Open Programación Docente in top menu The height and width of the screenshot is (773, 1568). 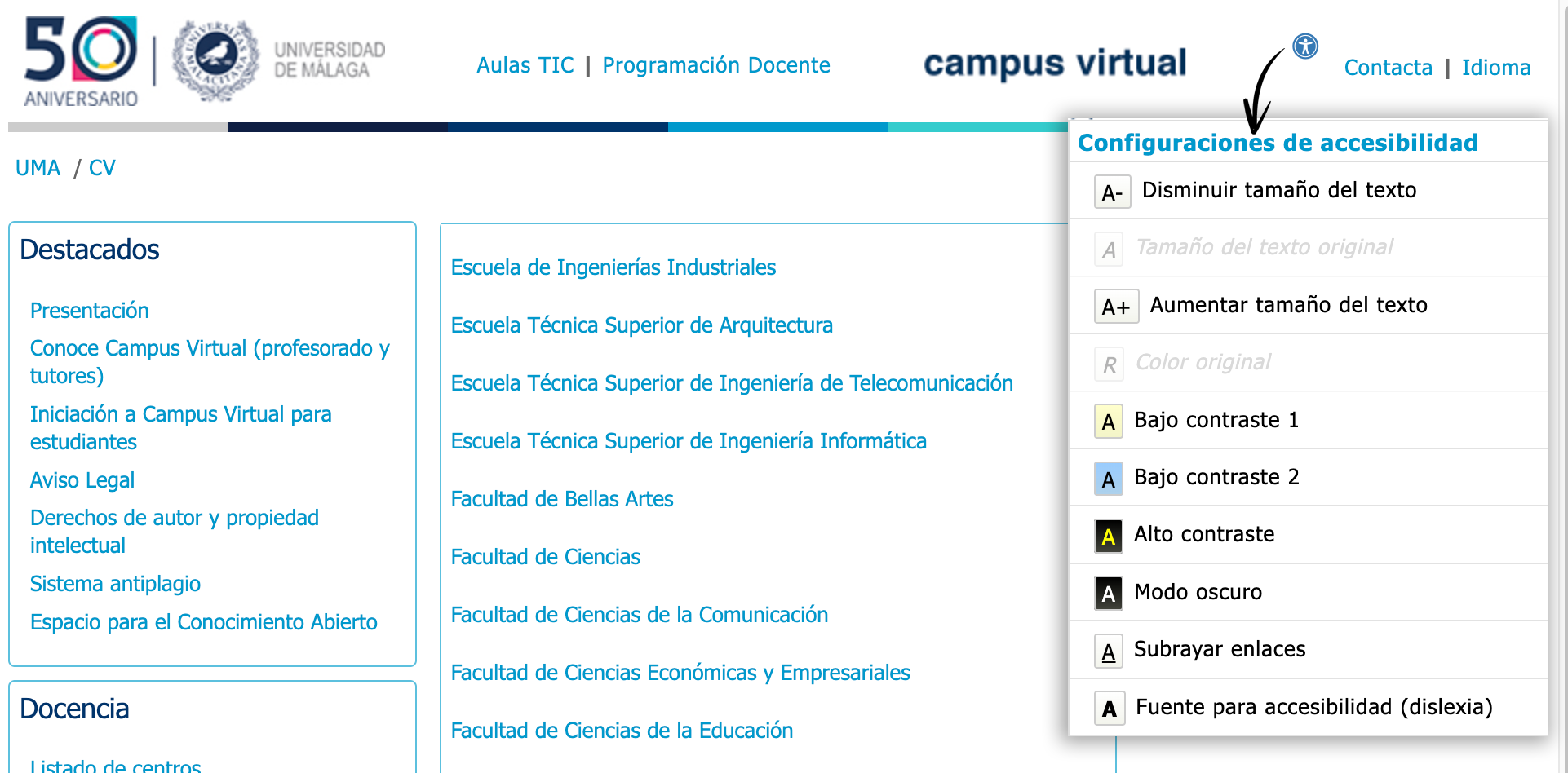[715, 65]
